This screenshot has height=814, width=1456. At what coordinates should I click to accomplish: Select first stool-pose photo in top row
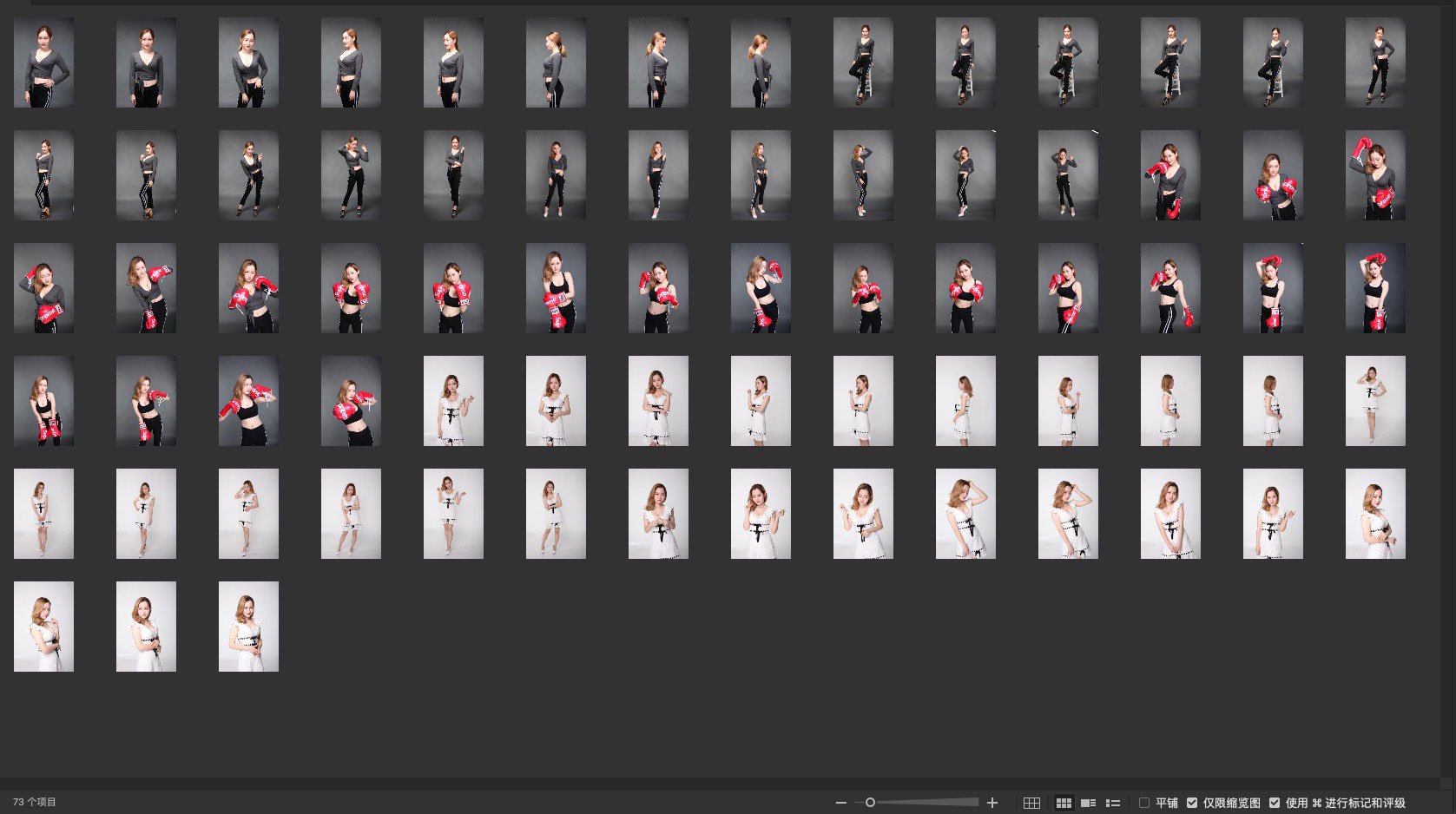[x=863, y=62]
